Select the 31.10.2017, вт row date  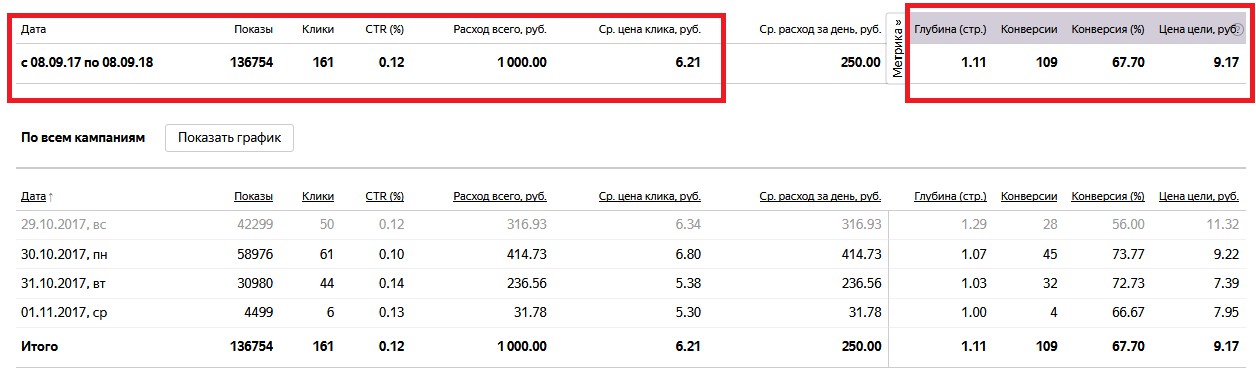(x=62, y=284)
